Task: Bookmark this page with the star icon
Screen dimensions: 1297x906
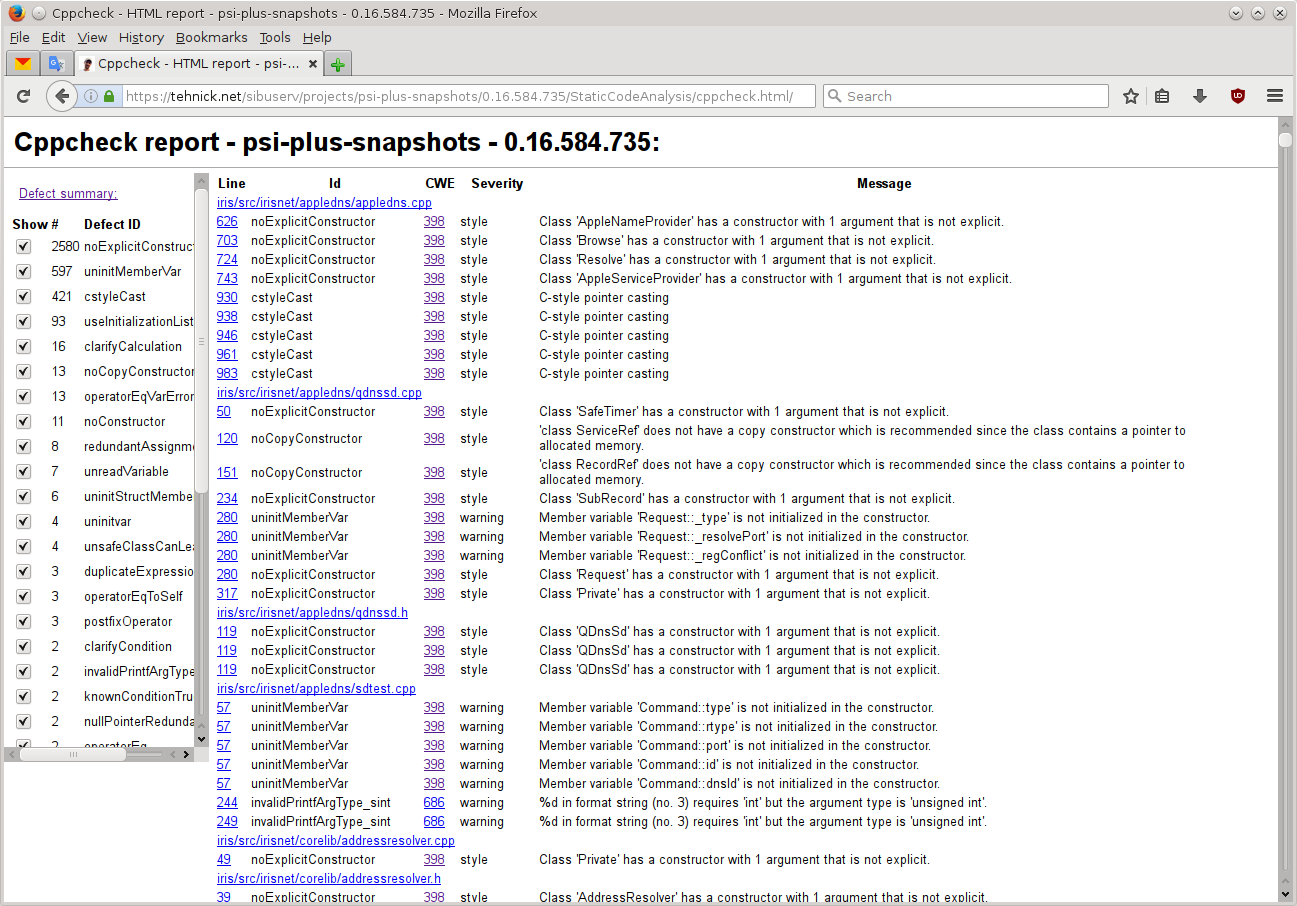Action: click(1131, 96)
